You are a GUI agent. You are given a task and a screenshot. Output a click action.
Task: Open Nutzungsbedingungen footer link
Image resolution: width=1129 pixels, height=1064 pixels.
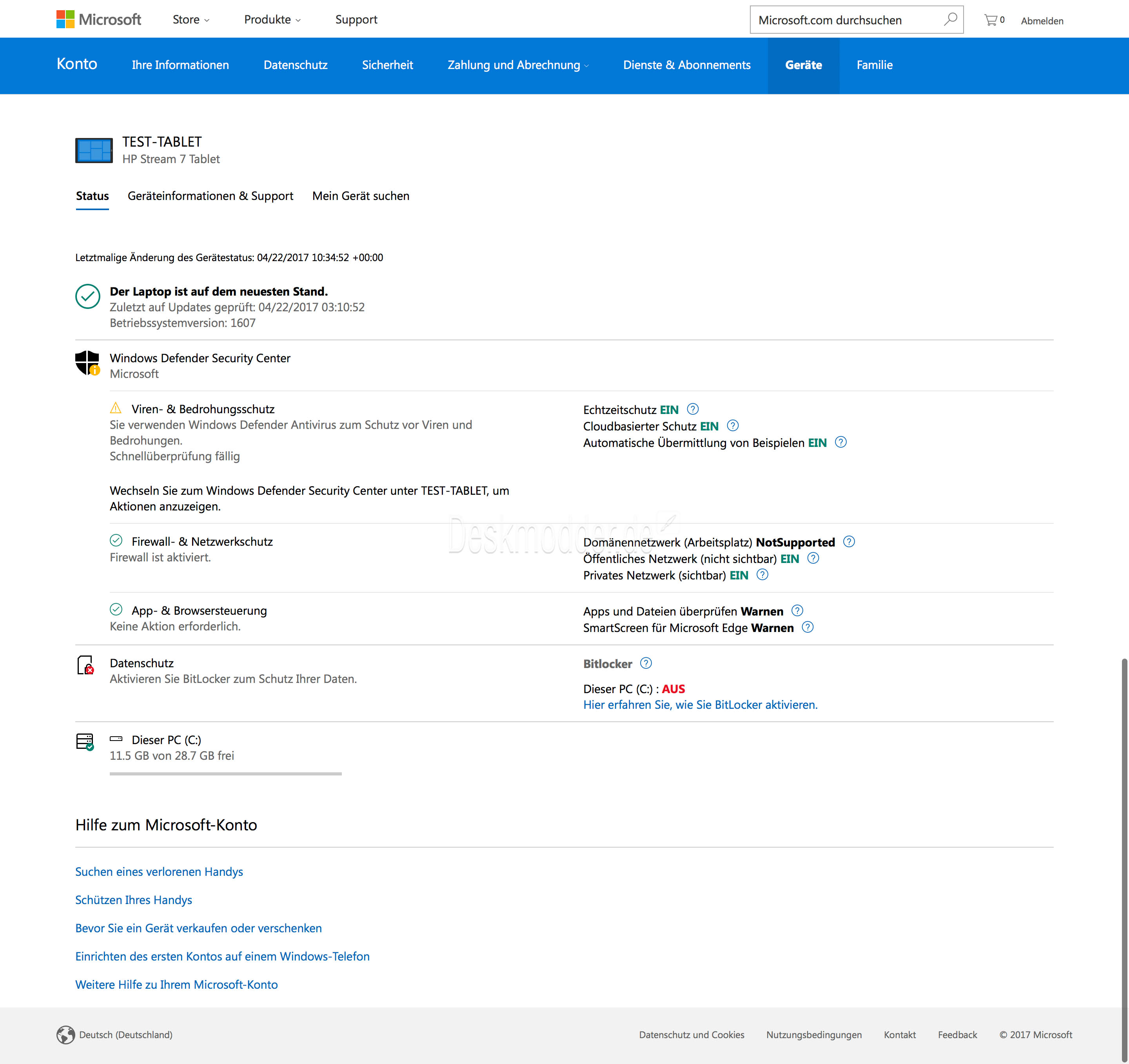click(x=814, y=1035)
